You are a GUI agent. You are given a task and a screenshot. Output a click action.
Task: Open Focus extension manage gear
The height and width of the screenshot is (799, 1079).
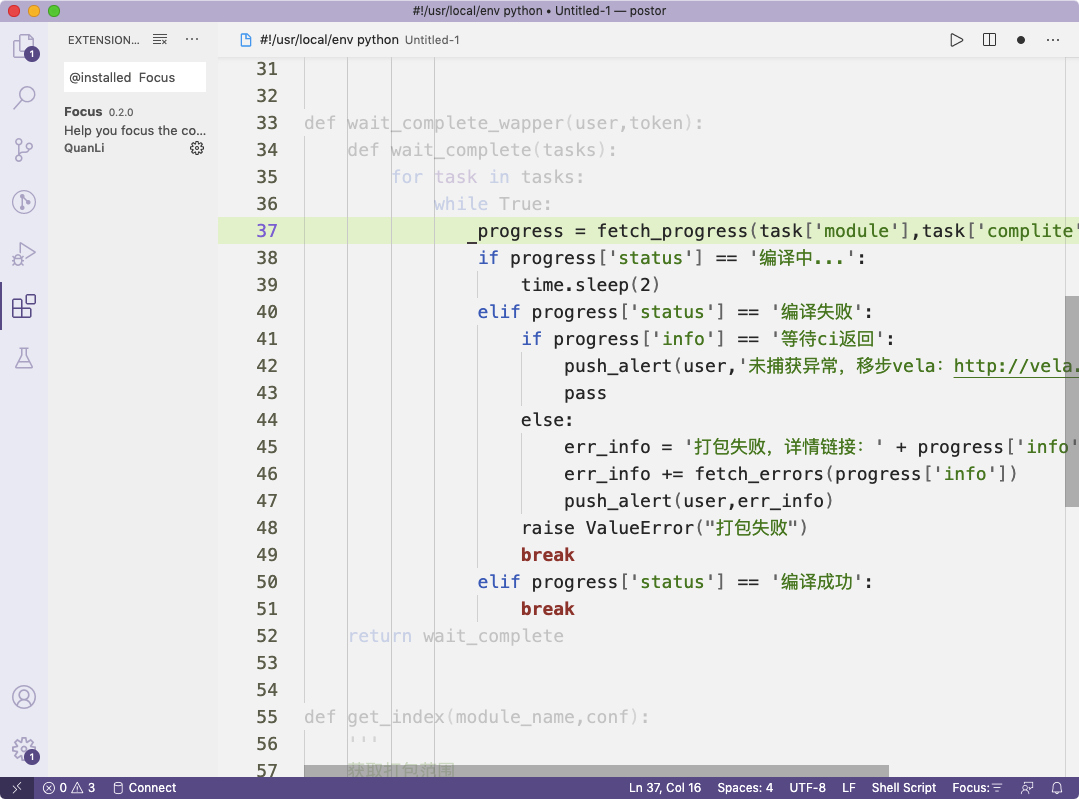[x=197, y=148]
